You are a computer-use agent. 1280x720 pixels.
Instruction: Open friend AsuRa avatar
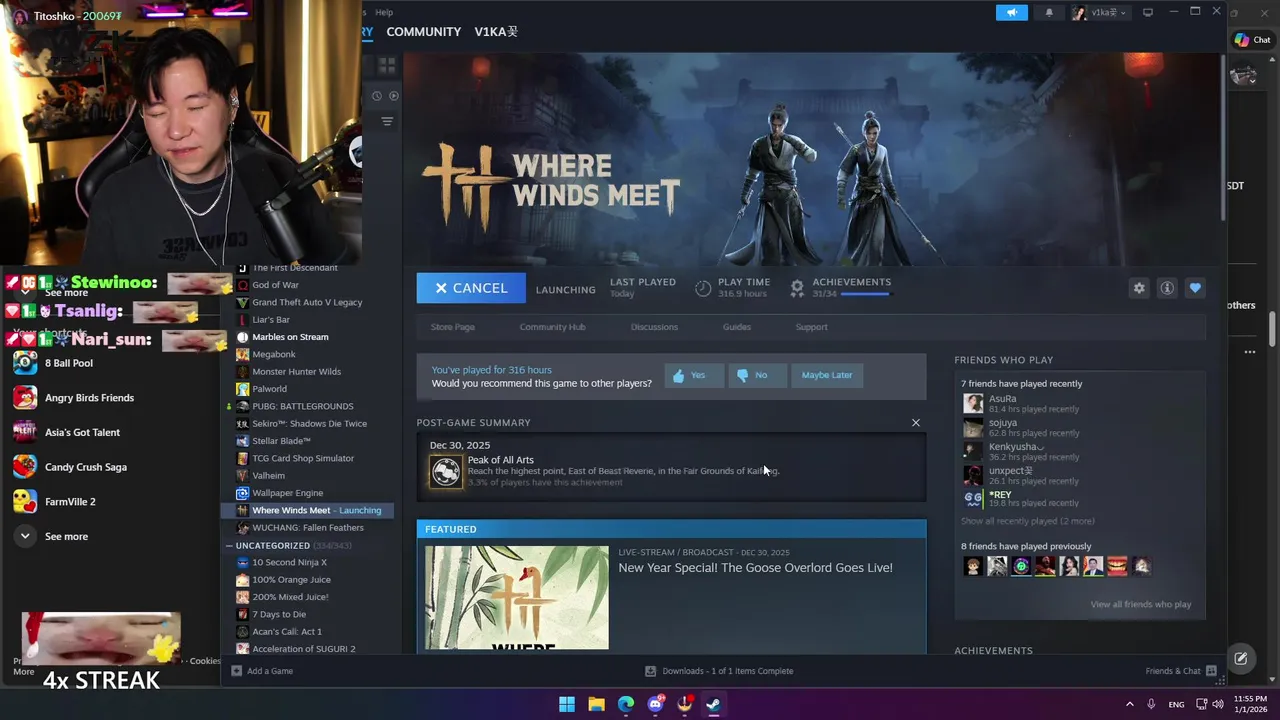[x=973, y=404]
